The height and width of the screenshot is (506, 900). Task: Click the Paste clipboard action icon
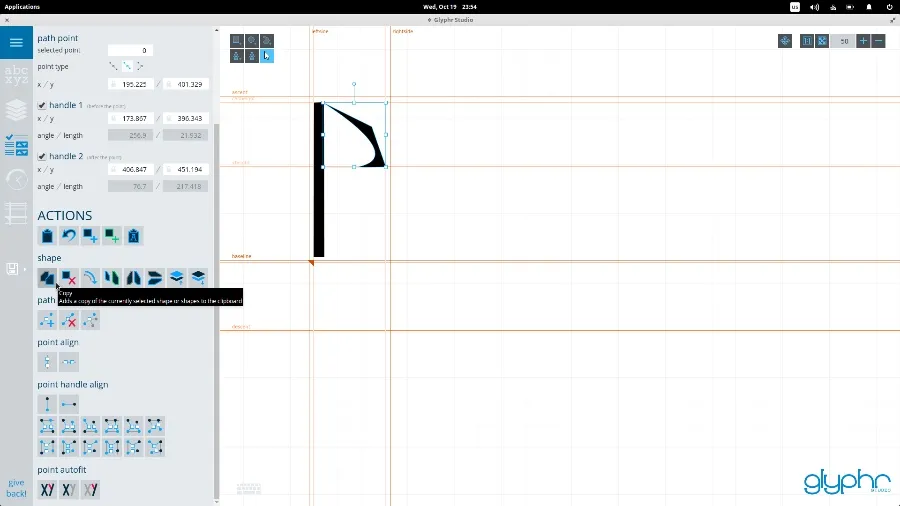coord(47,236)
